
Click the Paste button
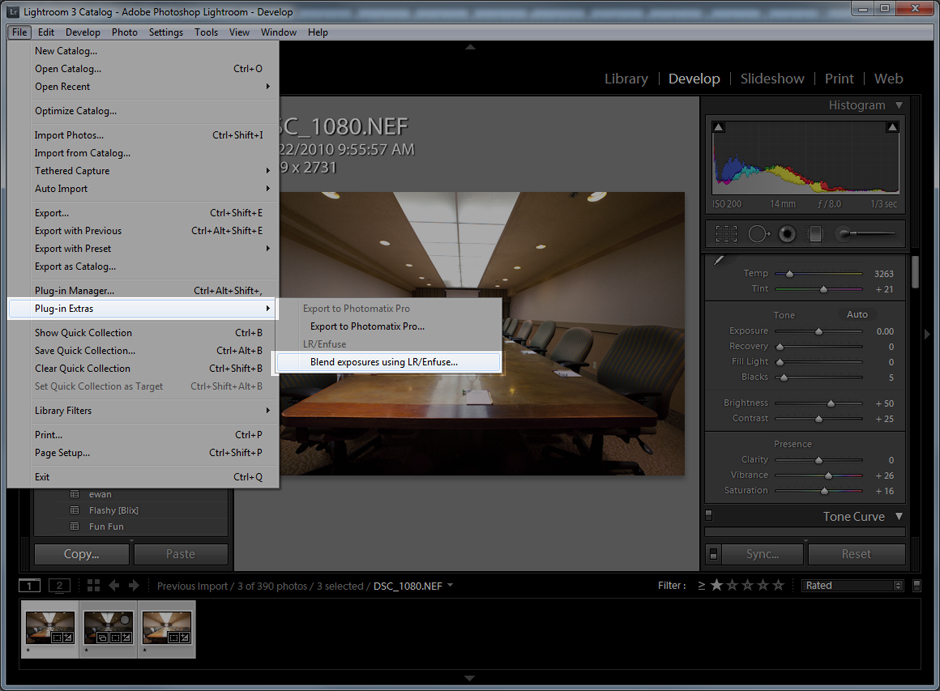(180, 554)
